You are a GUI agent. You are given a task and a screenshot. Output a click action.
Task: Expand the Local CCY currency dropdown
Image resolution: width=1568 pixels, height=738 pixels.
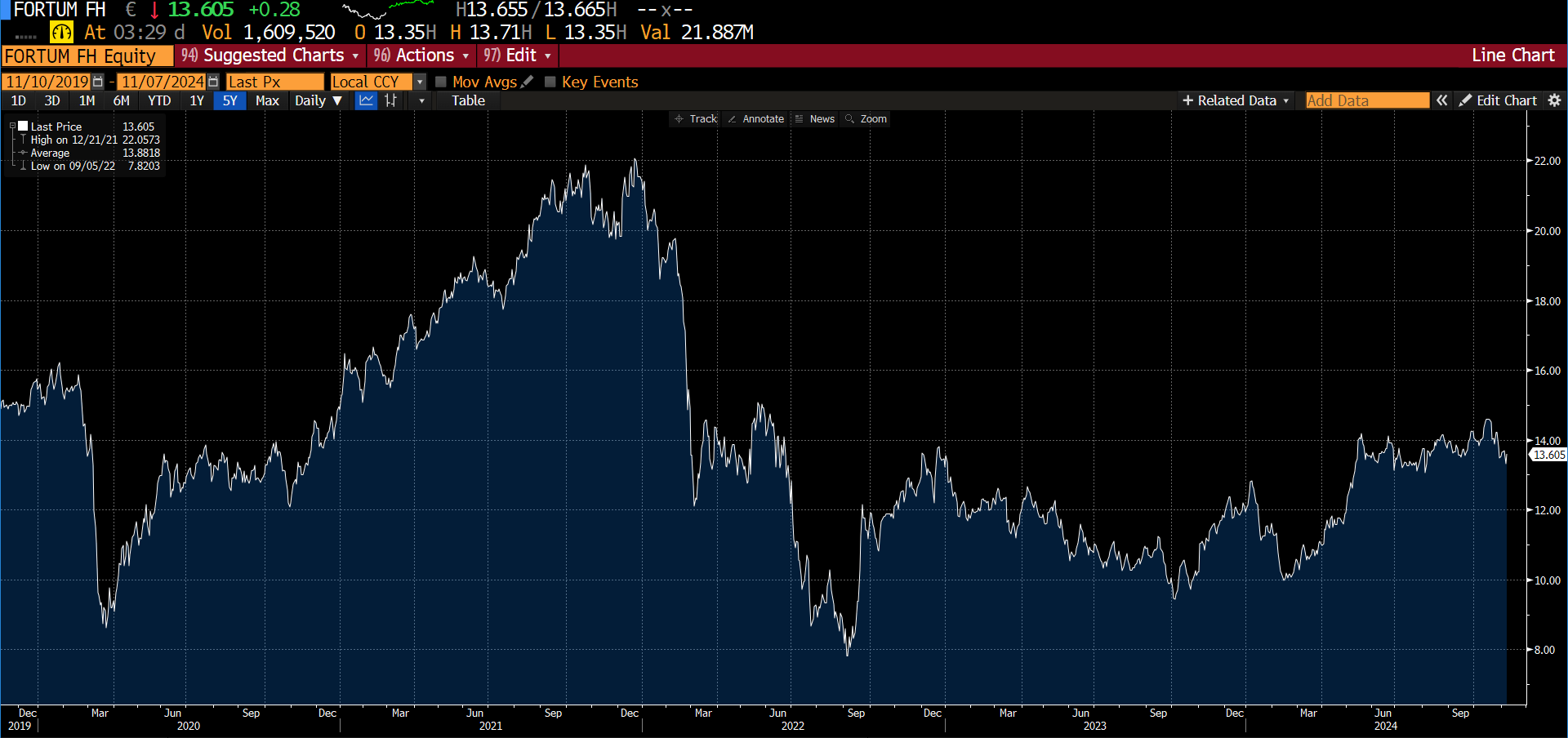[x=420, y=82]
